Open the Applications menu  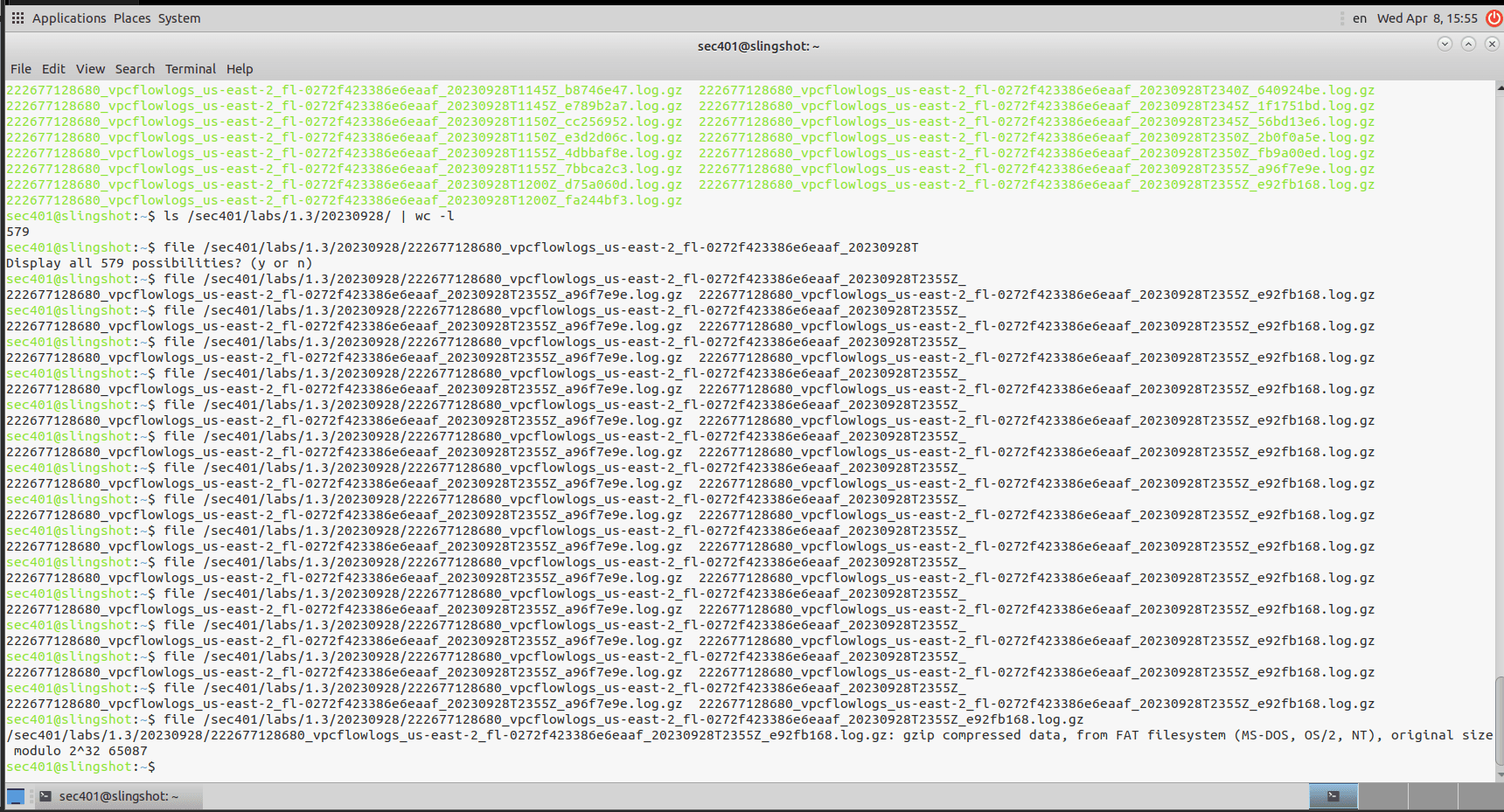click(68, 17)
